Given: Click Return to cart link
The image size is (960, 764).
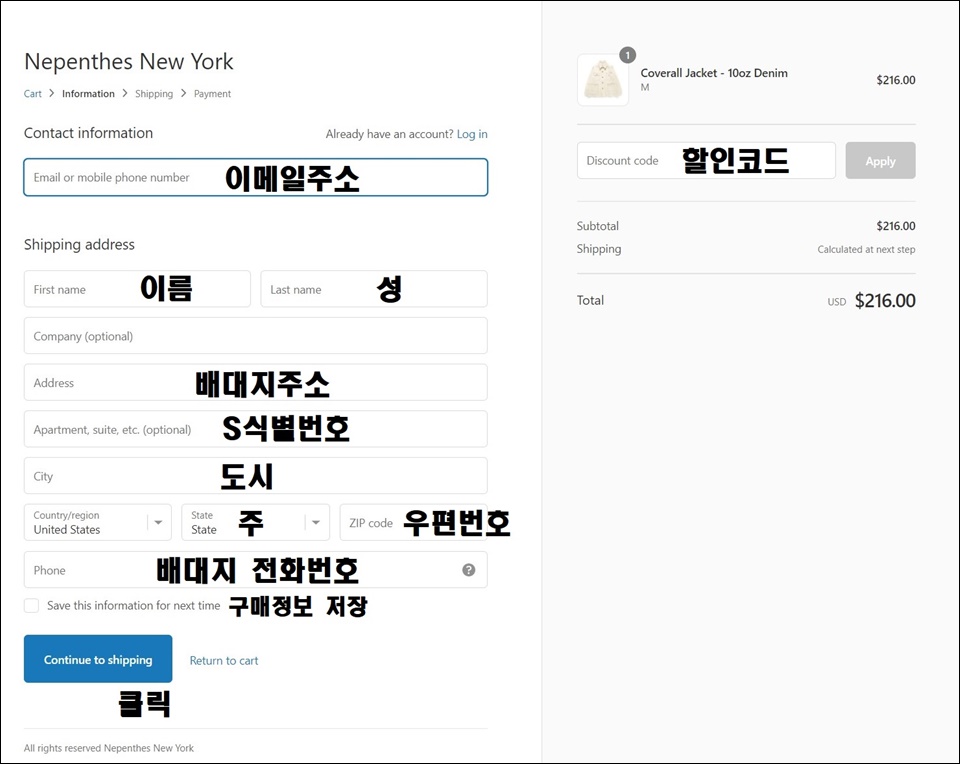Looking at the screenshot, I should [x=224, y=661].
